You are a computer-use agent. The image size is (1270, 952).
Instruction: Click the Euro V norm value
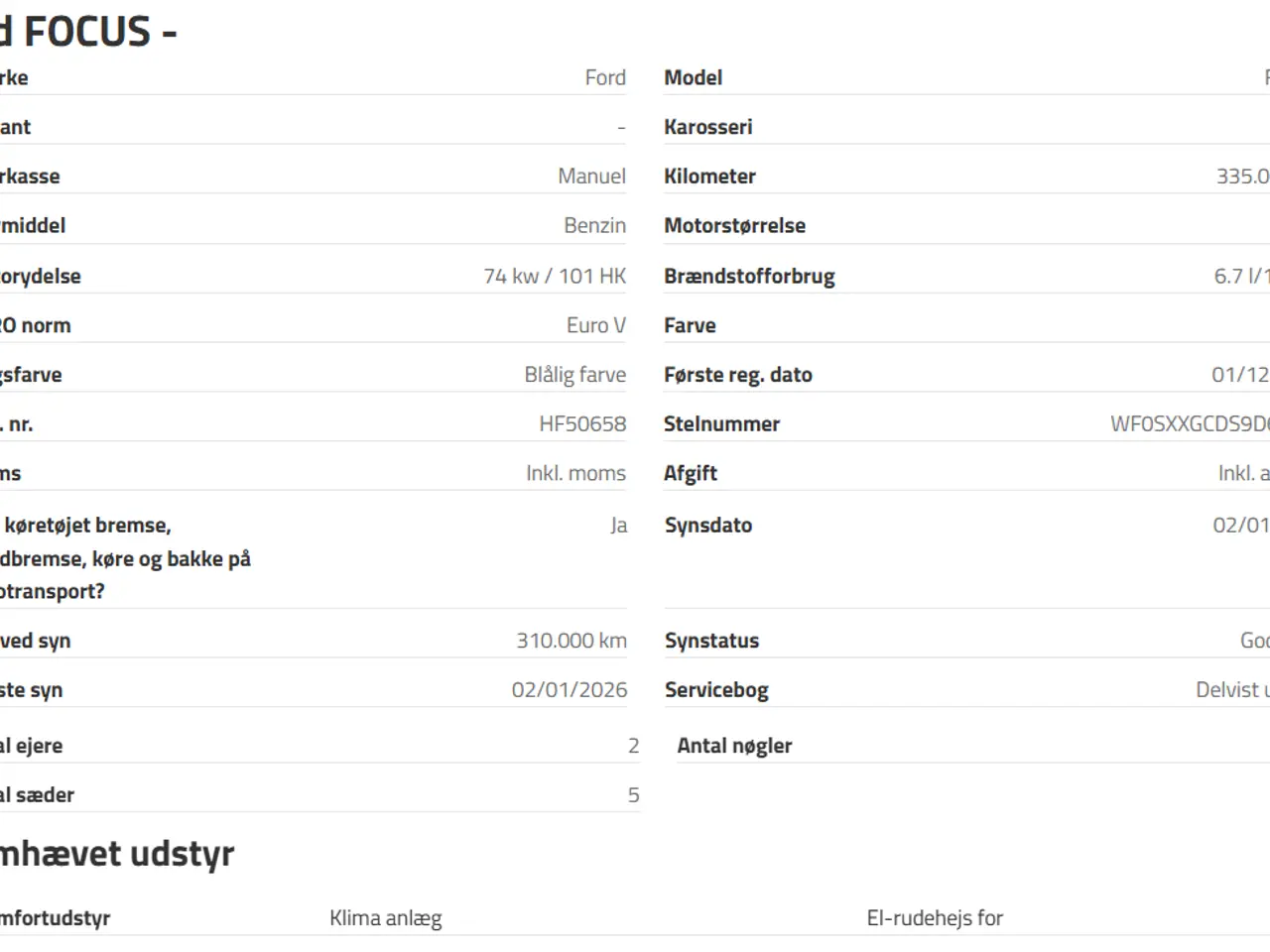pos(596,325)
